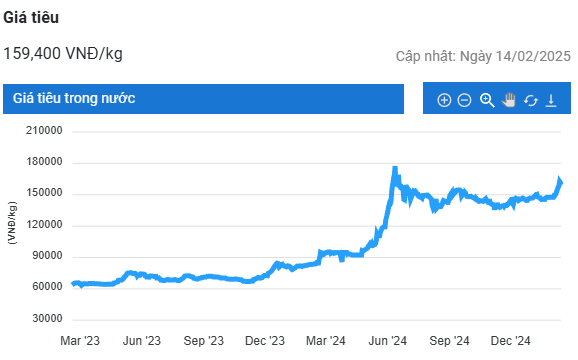Click the Giá tiêu heading

31,17
